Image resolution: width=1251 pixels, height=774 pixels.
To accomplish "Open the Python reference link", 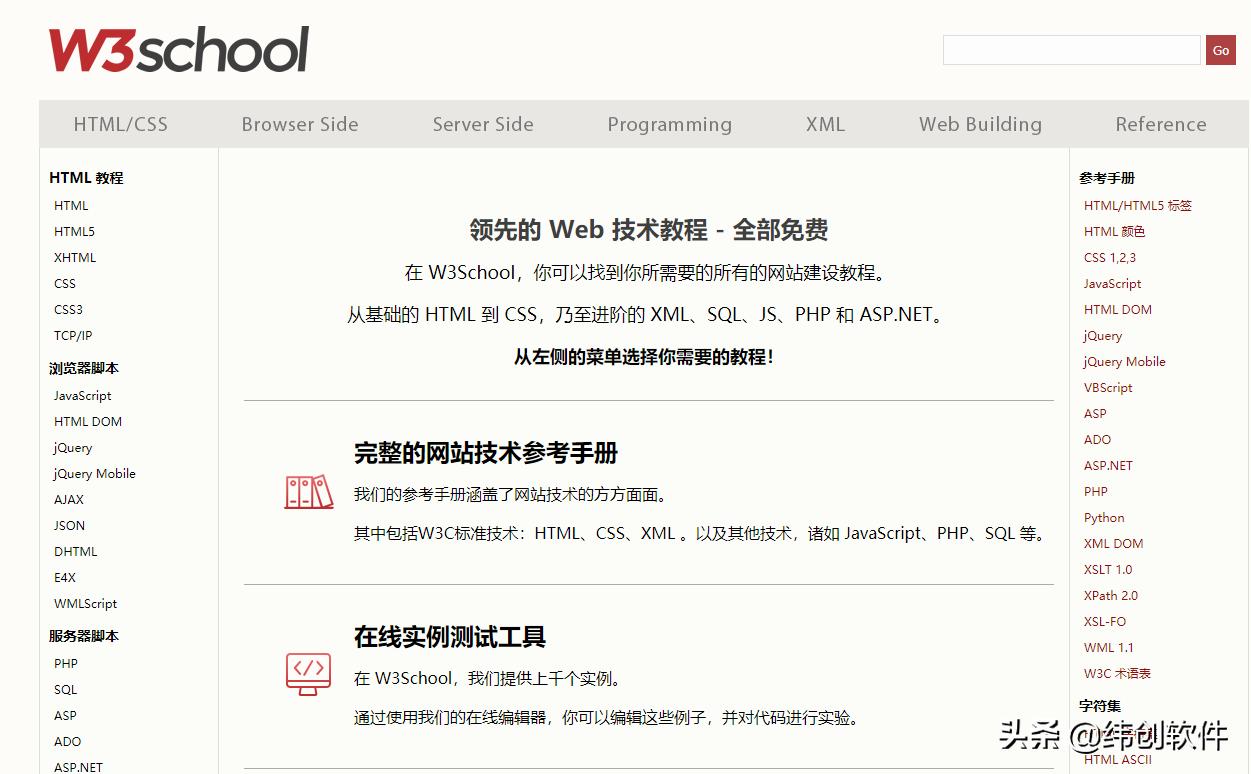I will [x=1103, y=517].
